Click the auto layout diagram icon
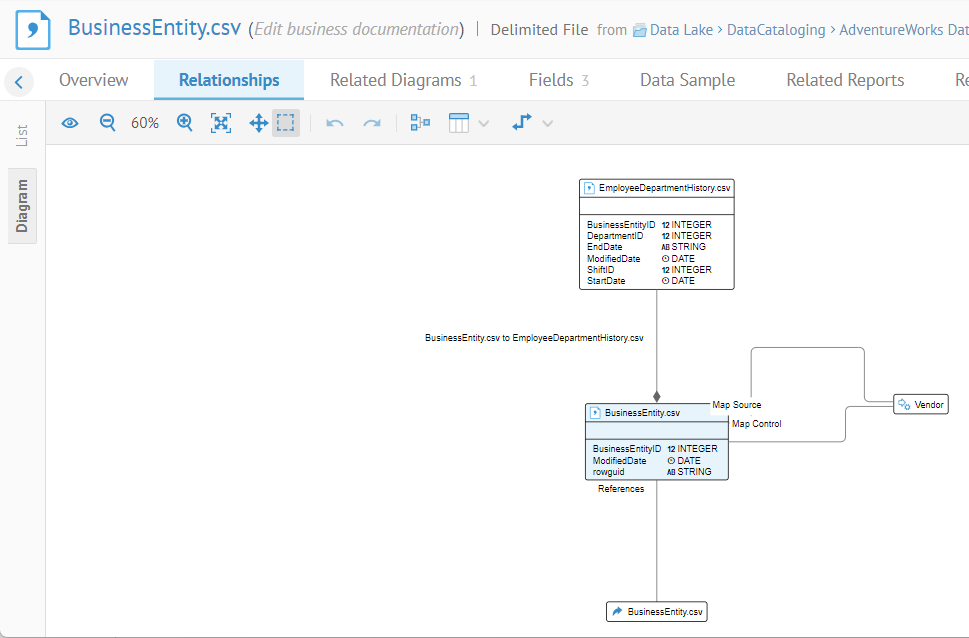Viewport: 969px width, 638px height. [x=420, y=123]
